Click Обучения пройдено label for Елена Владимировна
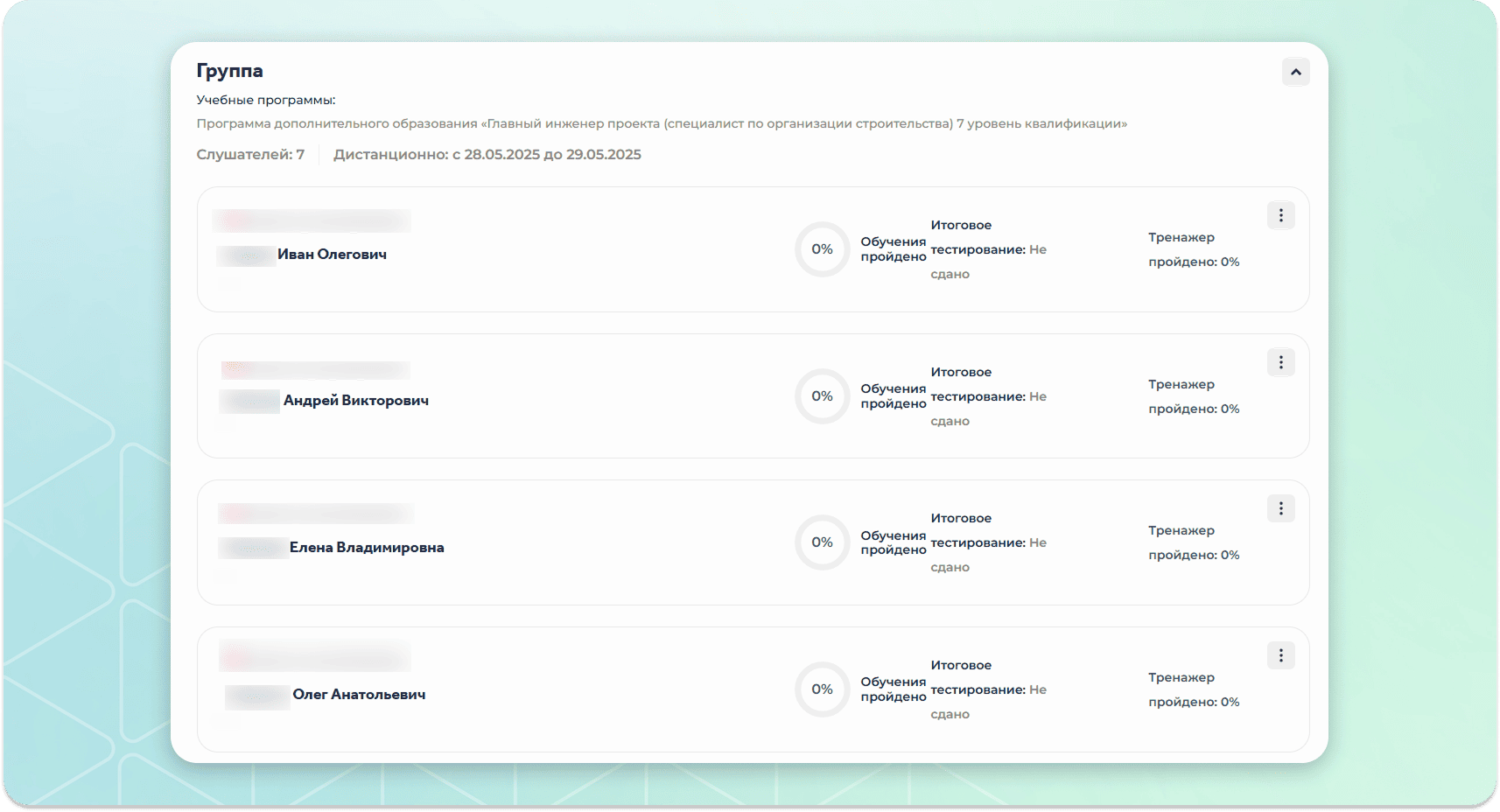 tap(894, 542)
